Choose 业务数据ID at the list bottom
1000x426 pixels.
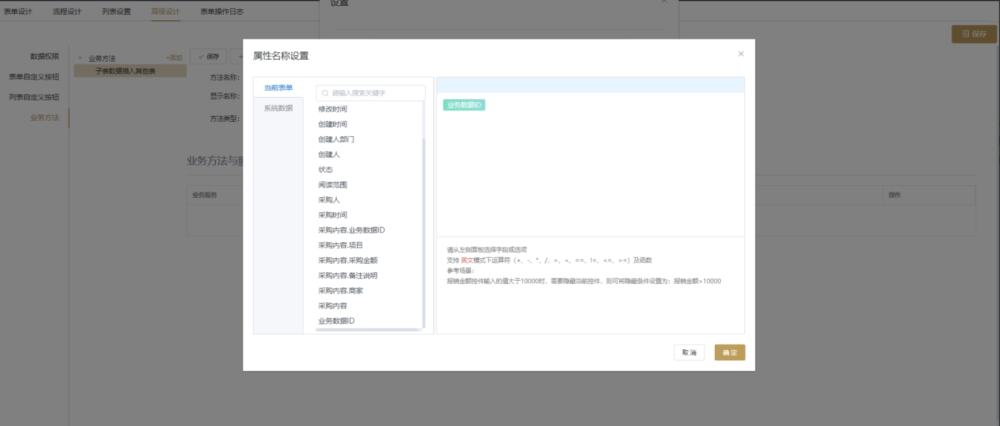coord(336,320)
